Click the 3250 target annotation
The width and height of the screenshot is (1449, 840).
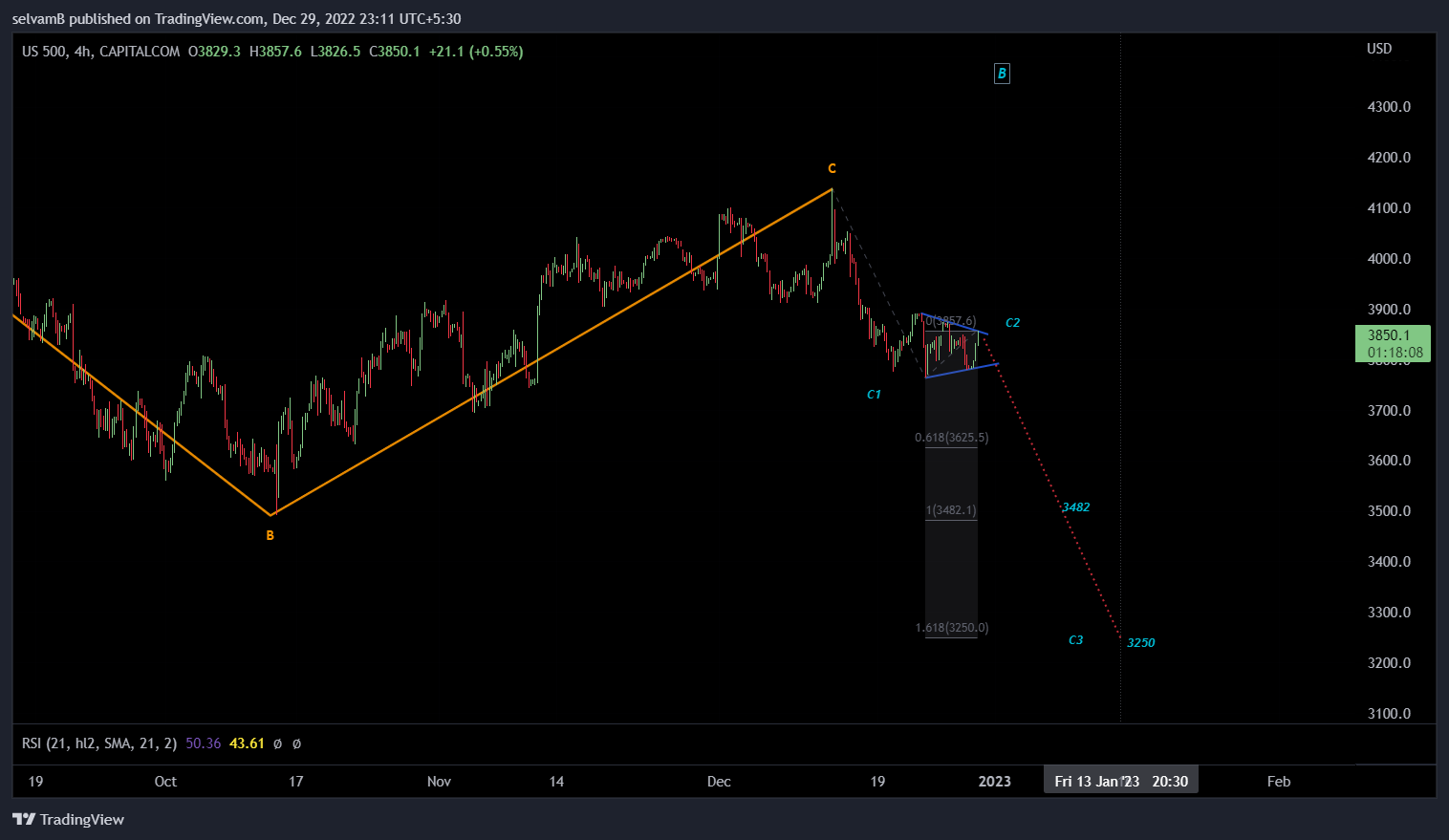(1141, 643)
